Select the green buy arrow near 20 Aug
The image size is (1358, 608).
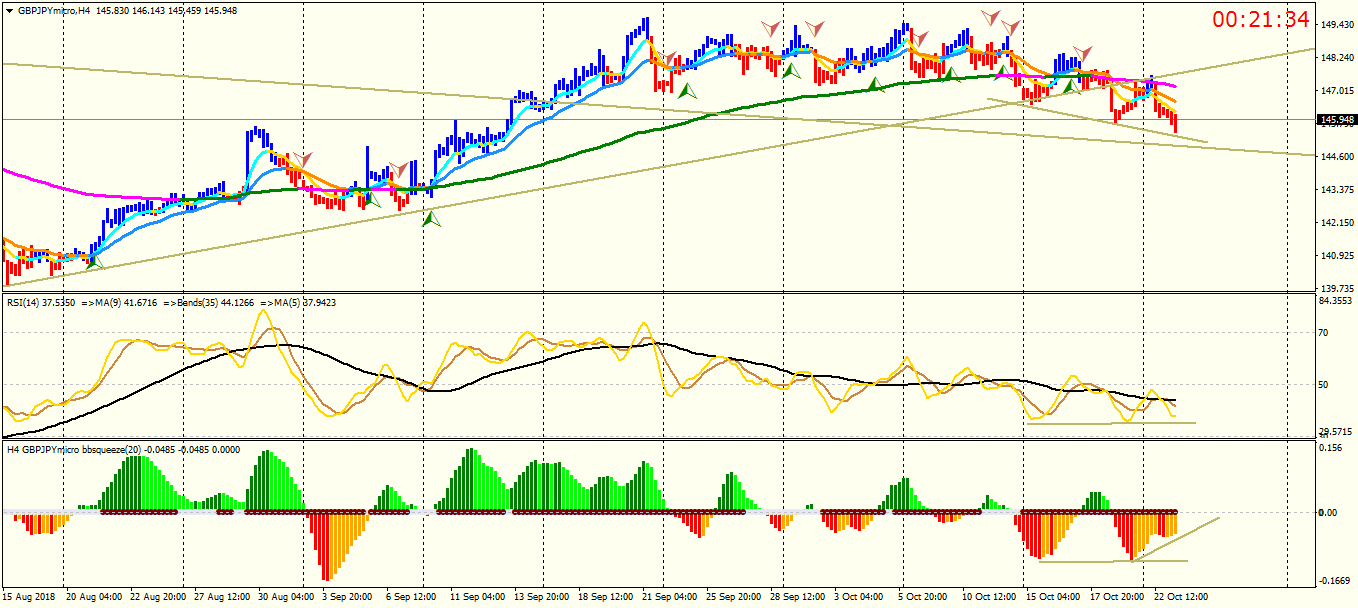tap(96, 261)
